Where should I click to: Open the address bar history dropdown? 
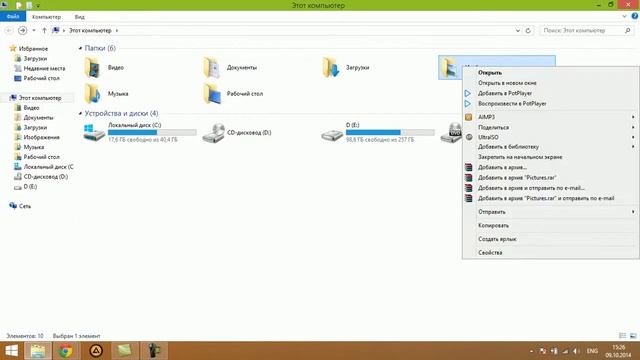pyautogui.click(x=518, y=31)
